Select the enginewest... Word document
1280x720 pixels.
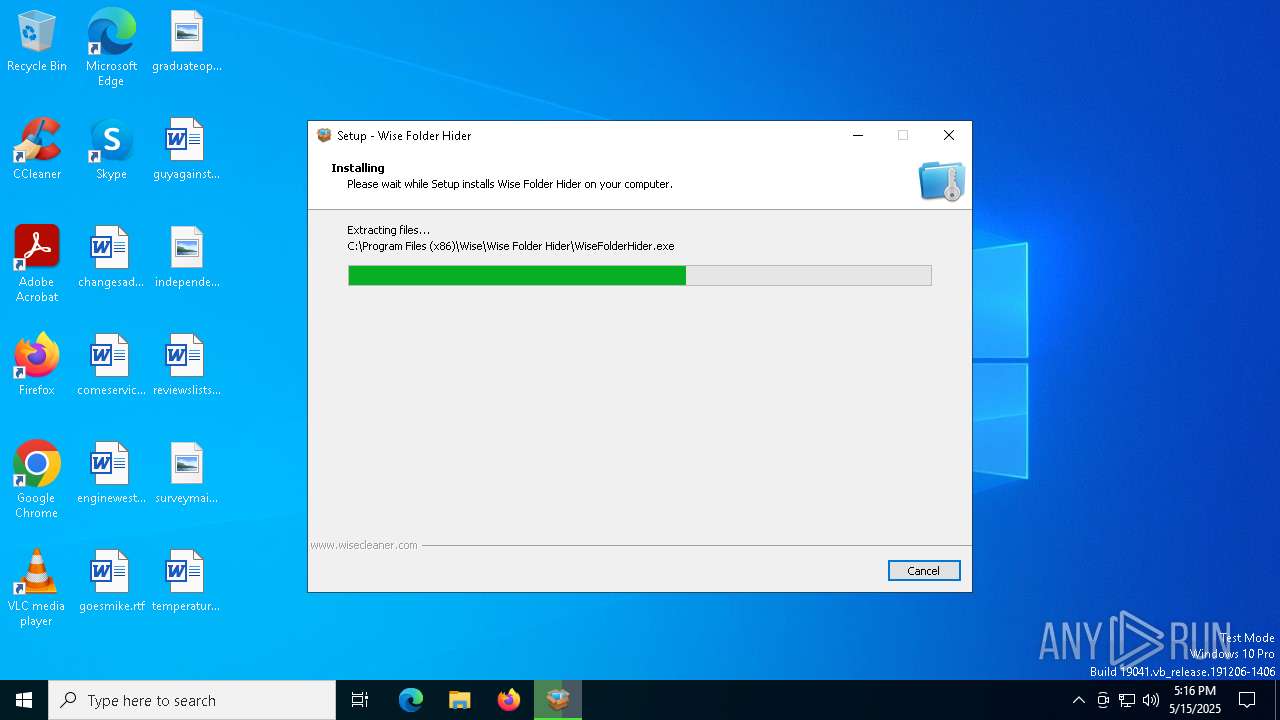coord(111,474)
